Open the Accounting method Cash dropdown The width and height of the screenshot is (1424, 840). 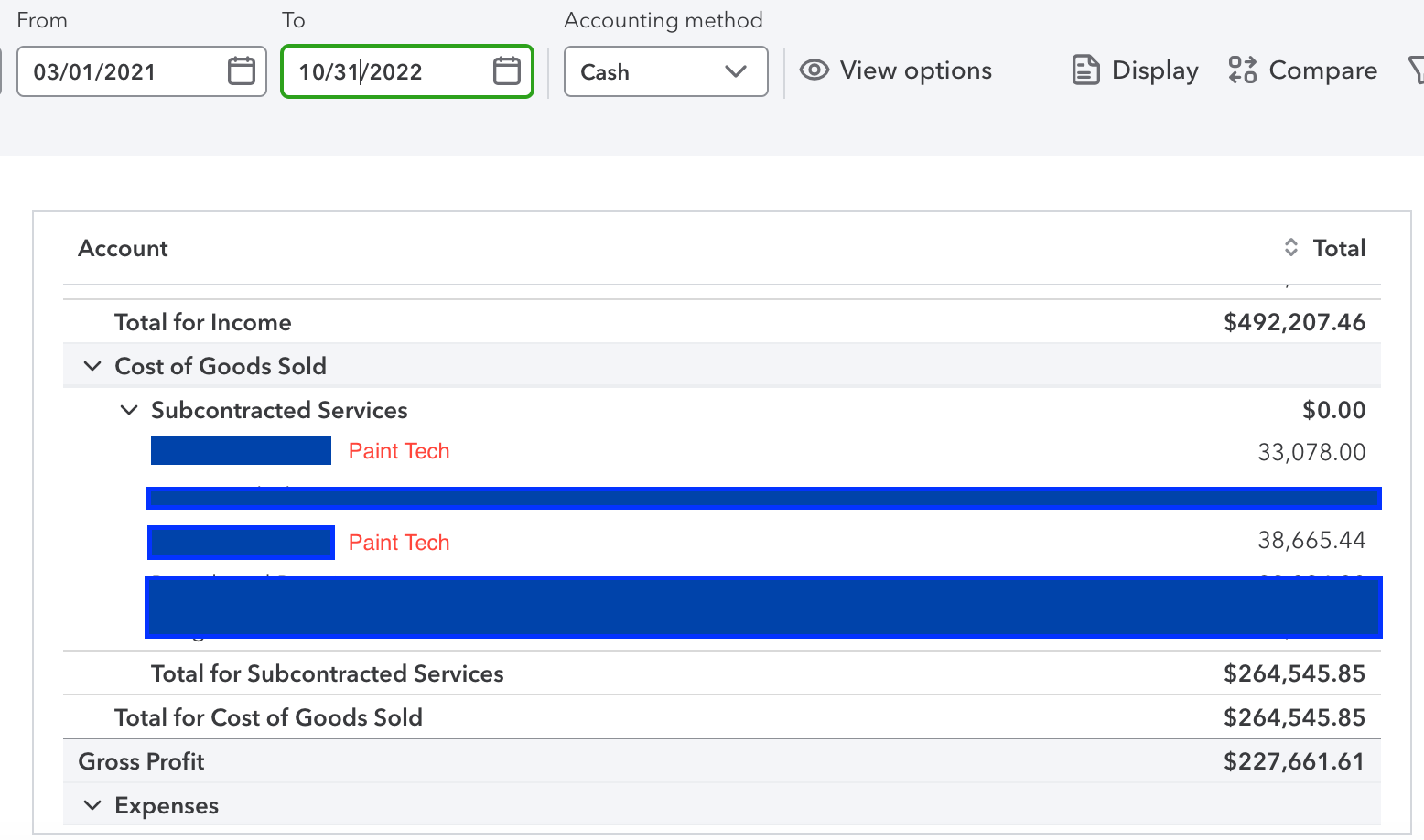(666, 71)
